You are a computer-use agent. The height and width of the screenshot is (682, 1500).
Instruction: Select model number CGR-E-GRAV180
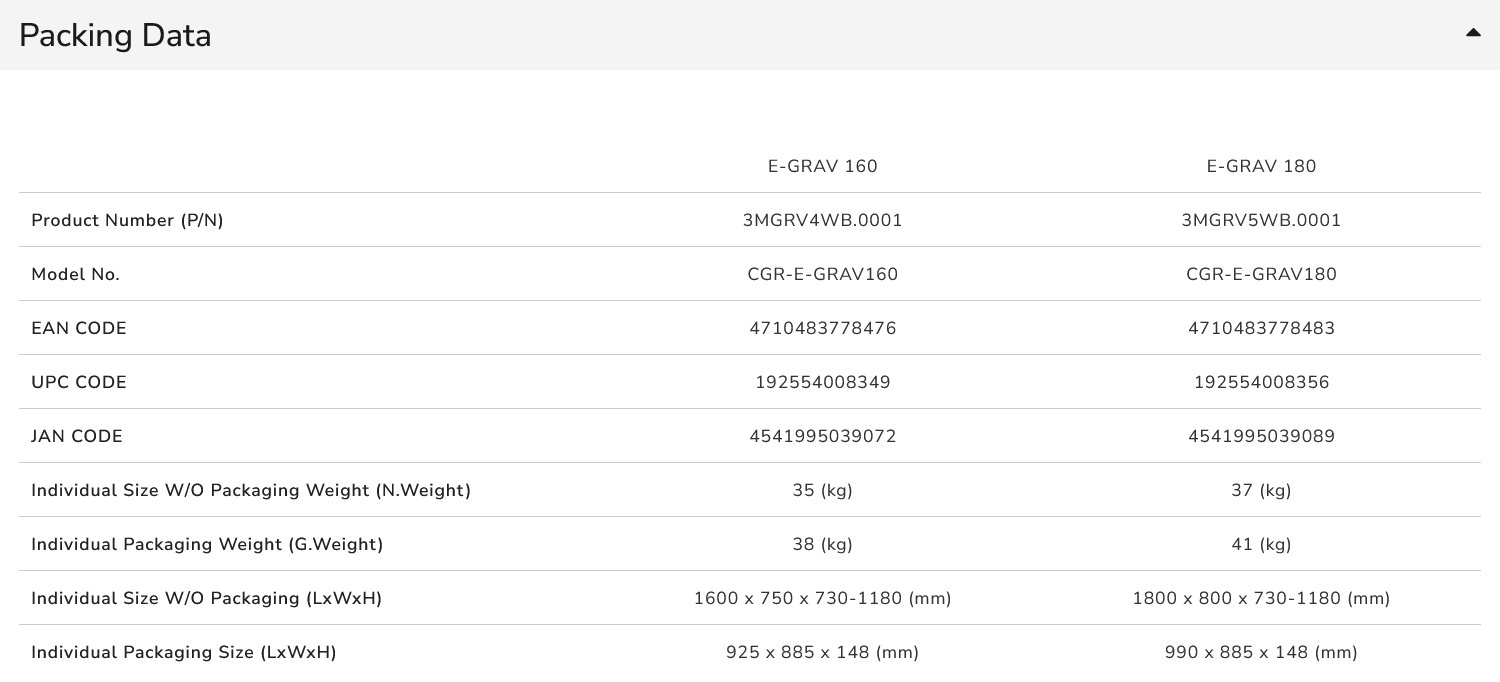click(x=1261, y=275)
